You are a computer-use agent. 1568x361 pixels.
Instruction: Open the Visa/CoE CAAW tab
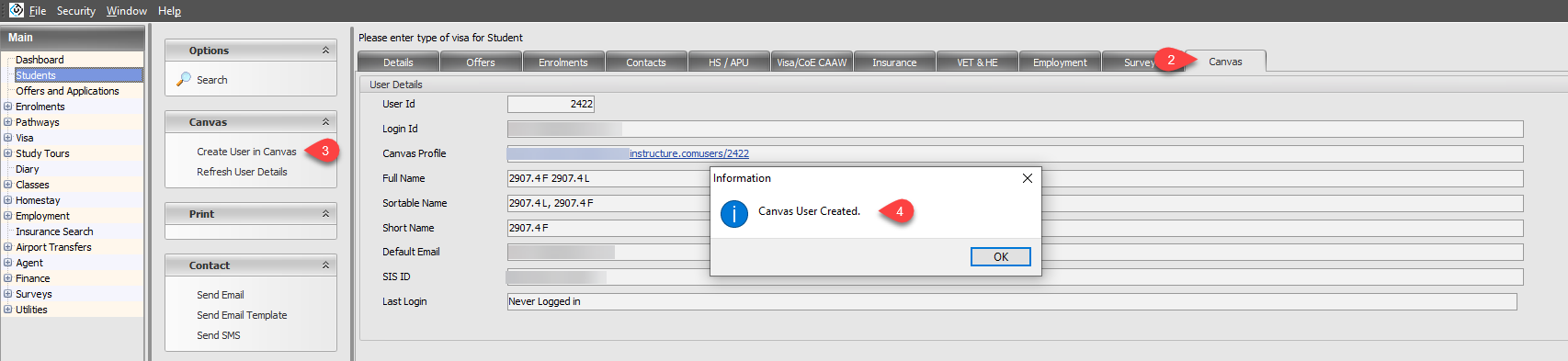click(x=812, y=62)
